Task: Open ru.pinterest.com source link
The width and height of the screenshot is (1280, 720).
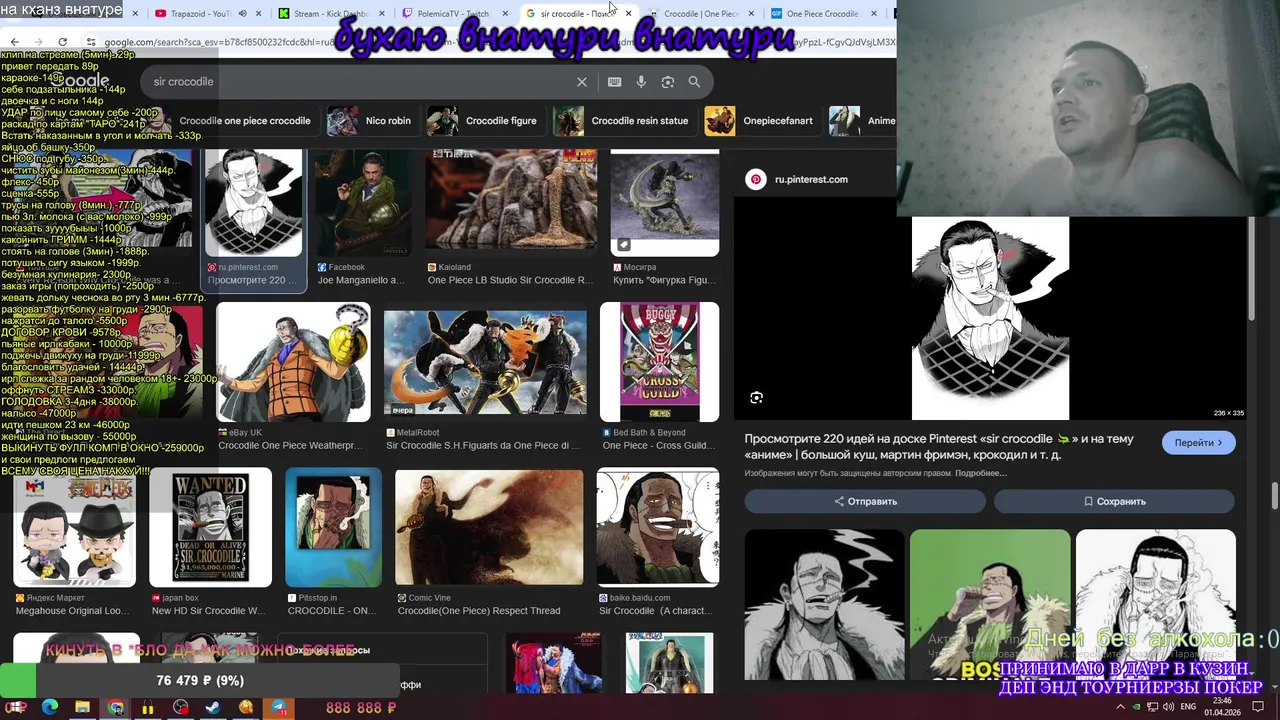Action: [x=811, y=179]
